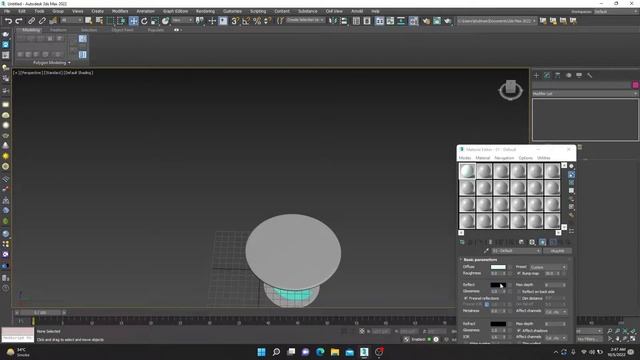Activate the Select and Scale tool

[x=155, y=21]
